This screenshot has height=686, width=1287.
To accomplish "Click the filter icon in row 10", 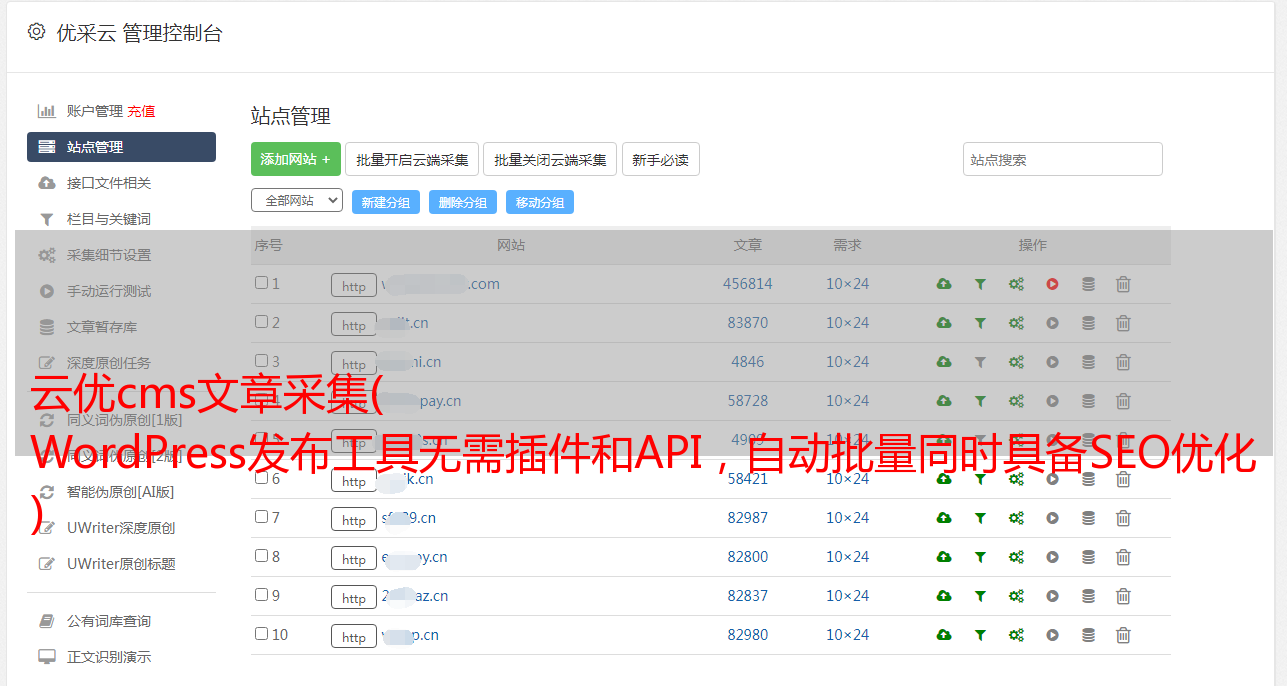I will 980,635.
